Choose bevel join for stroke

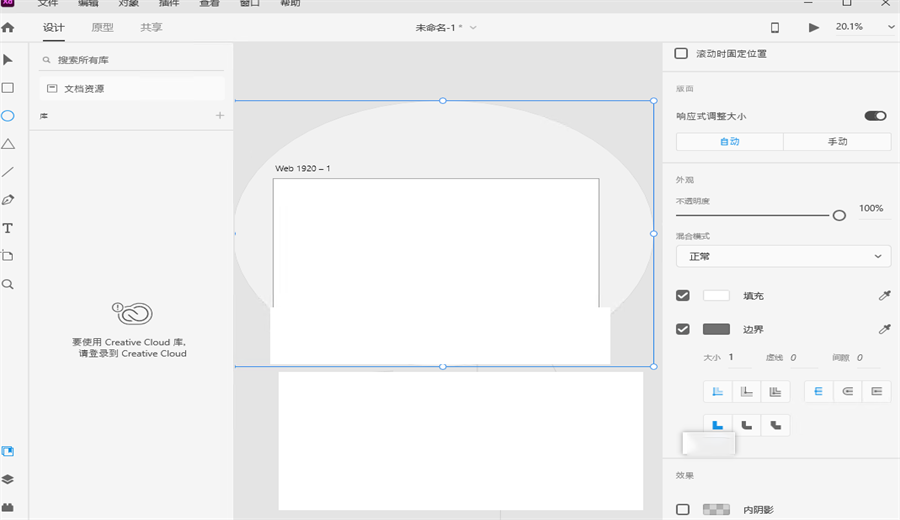775,425
